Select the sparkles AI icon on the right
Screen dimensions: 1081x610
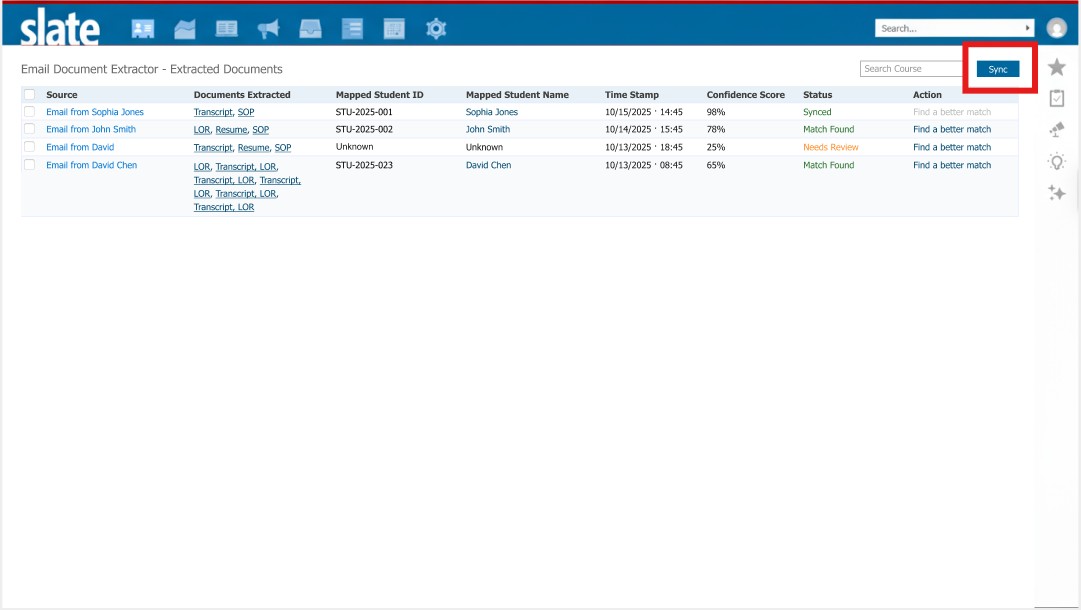point(1056,193)
